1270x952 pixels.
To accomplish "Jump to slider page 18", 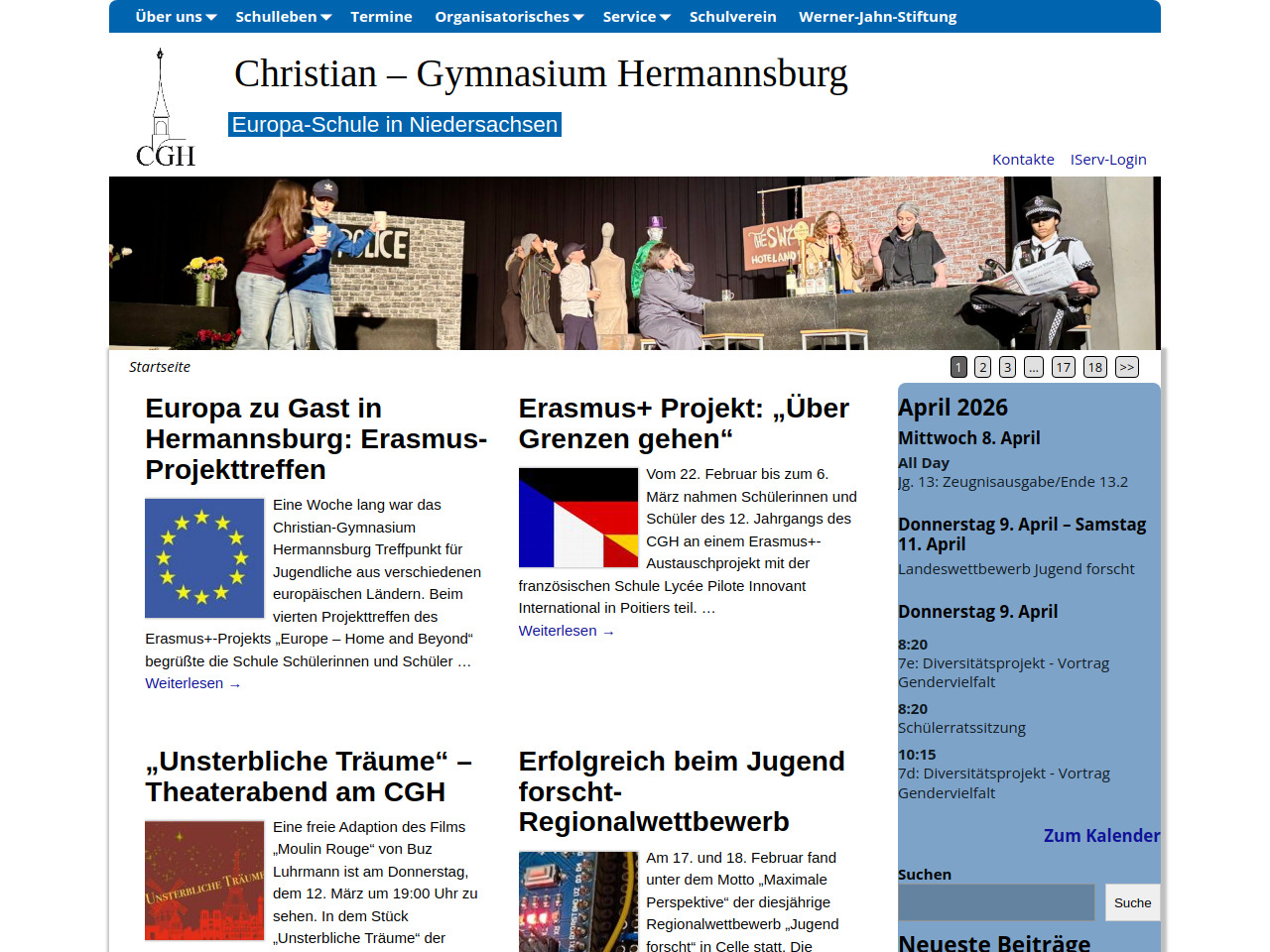I will coord(1094,367).
